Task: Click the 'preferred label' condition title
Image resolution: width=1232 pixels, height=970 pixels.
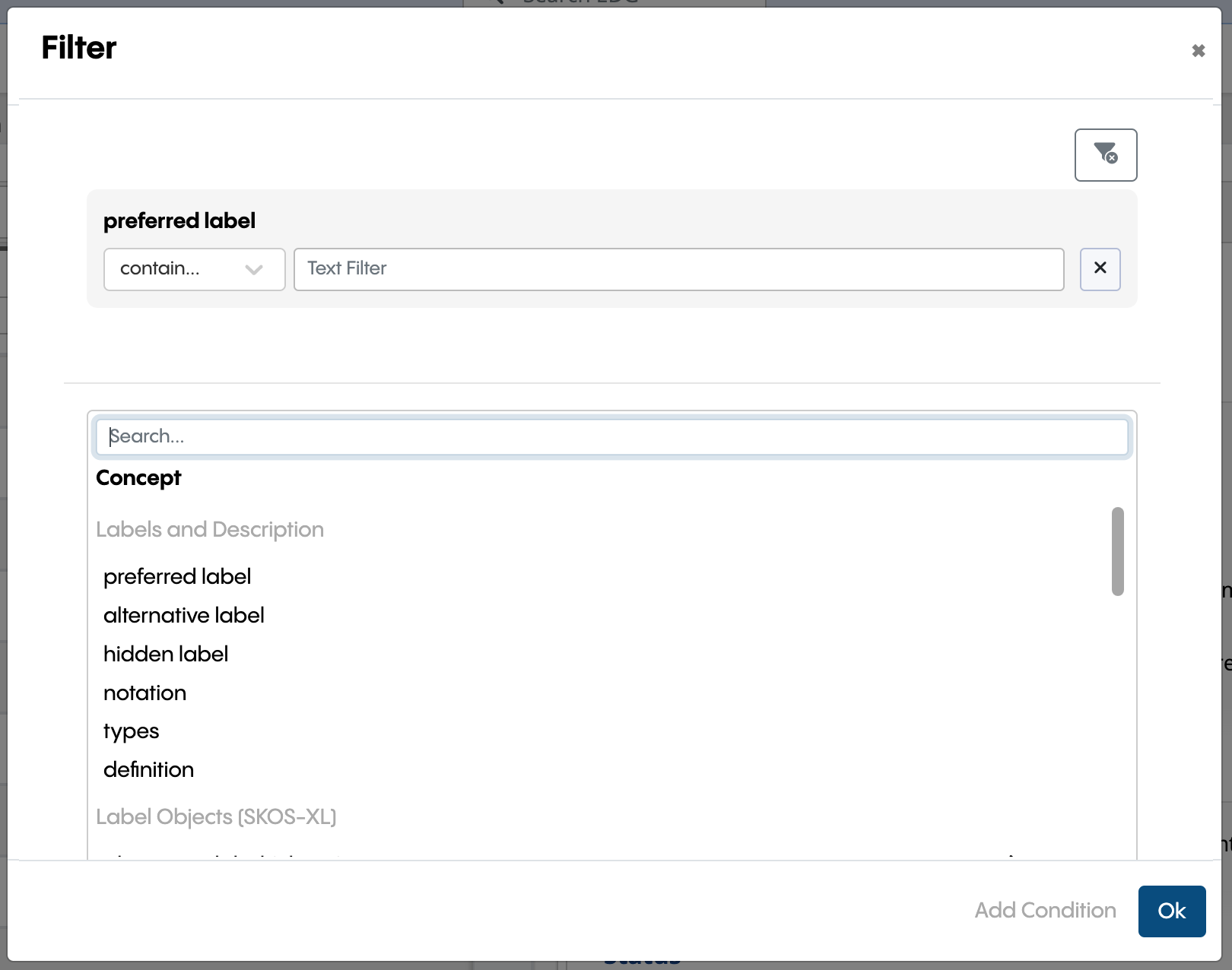Action: click(x=179, y=221)
